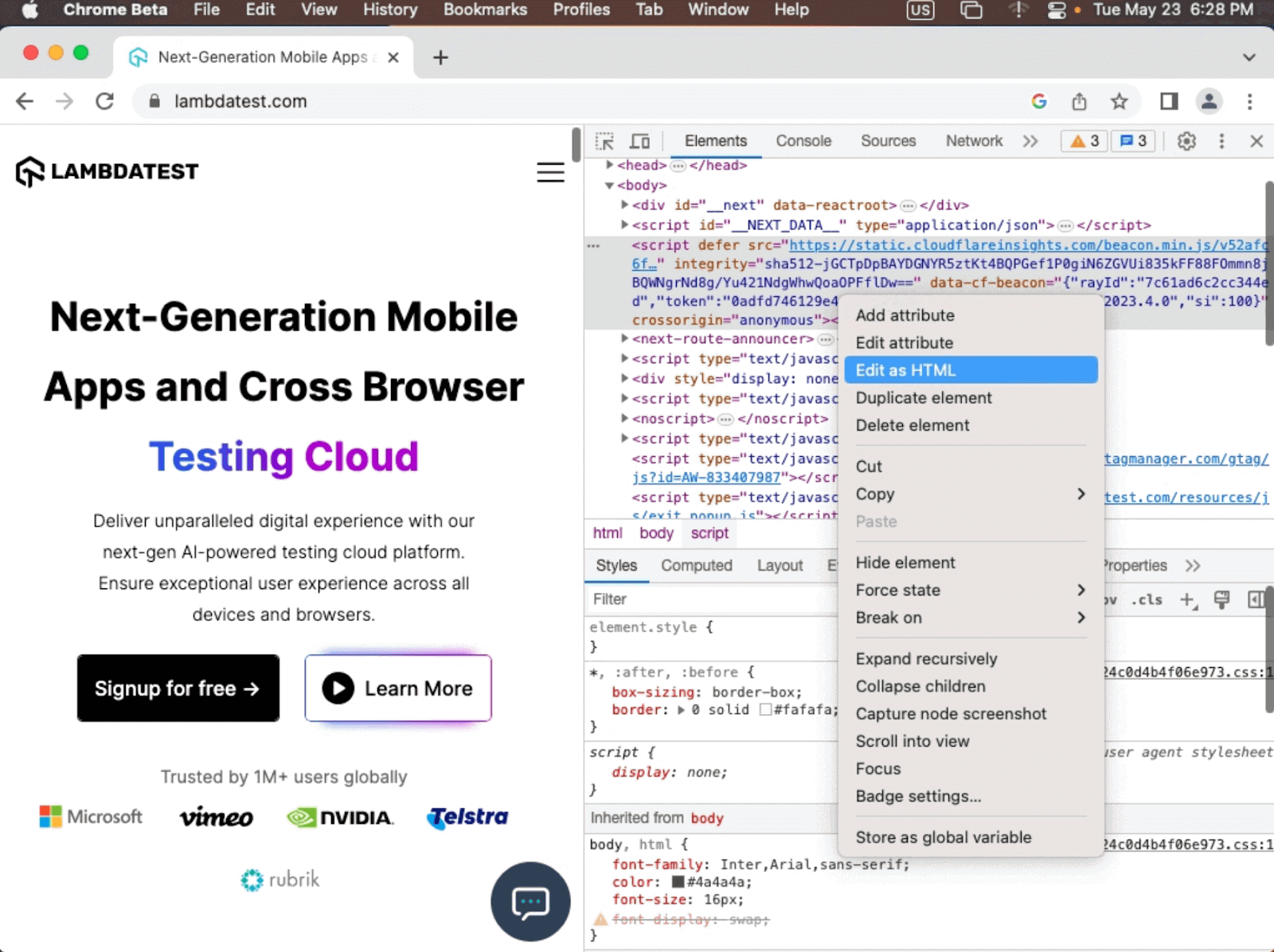Collapse the body element node
The height and width of the screenshot is (952, 1274).
[609, 185]
